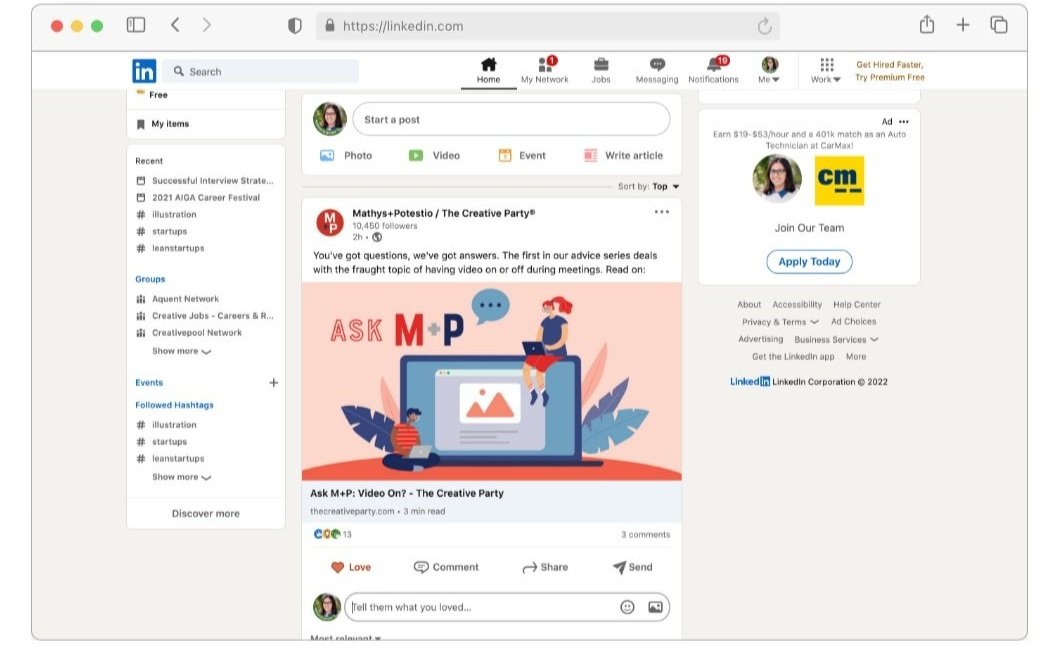Image resolution: width=1057 pixels, height=666 pixels.
Task: Expand the Me profile menu
Action: pos(769,71)
